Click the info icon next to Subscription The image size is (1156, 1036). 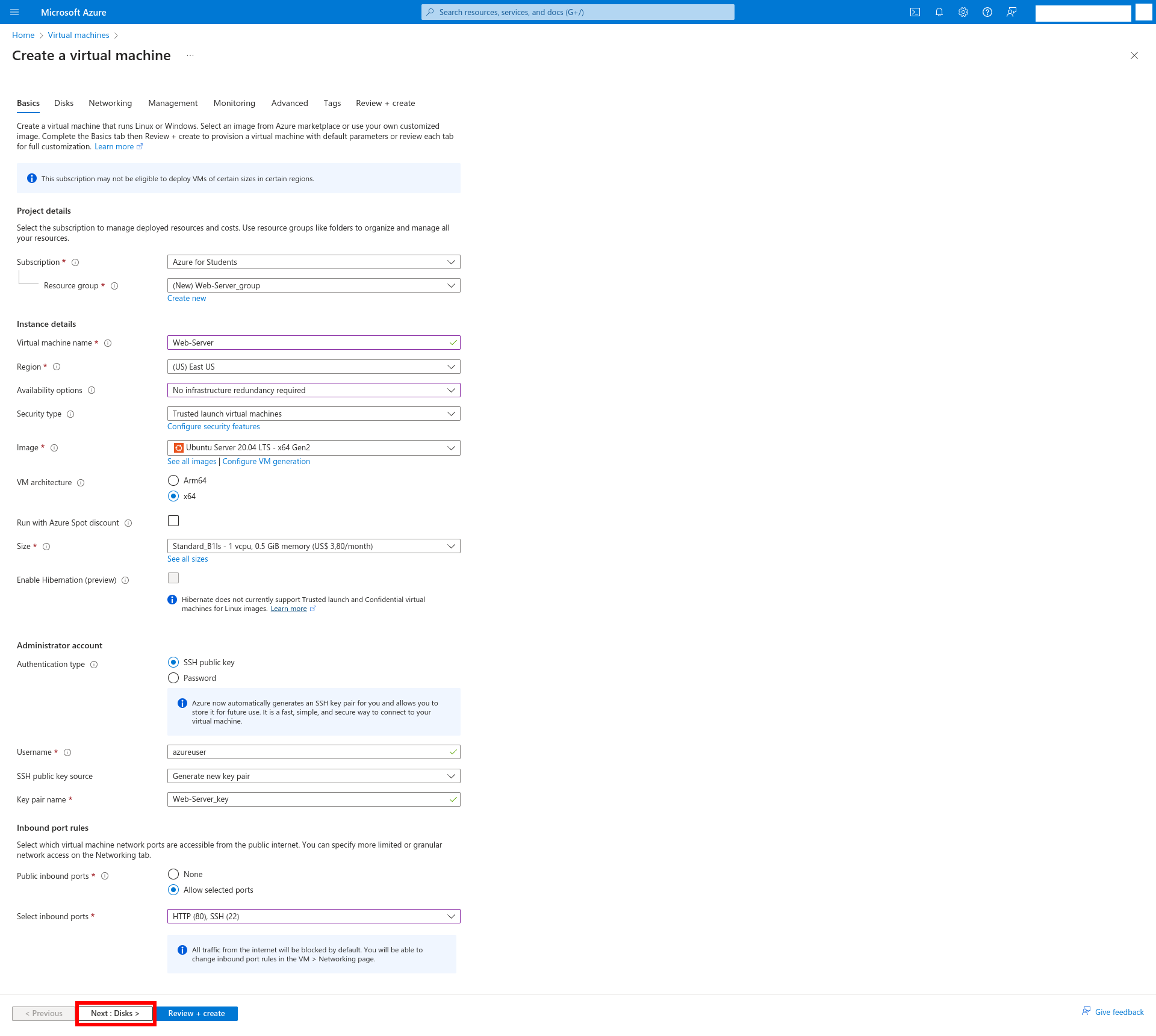tap(75, 262)
